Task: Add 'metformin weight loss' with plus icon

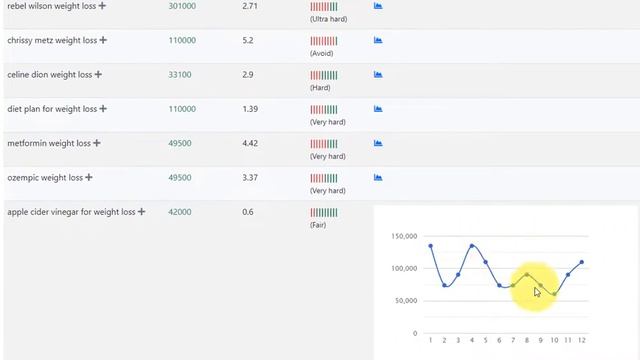Action: click(96, 143)
